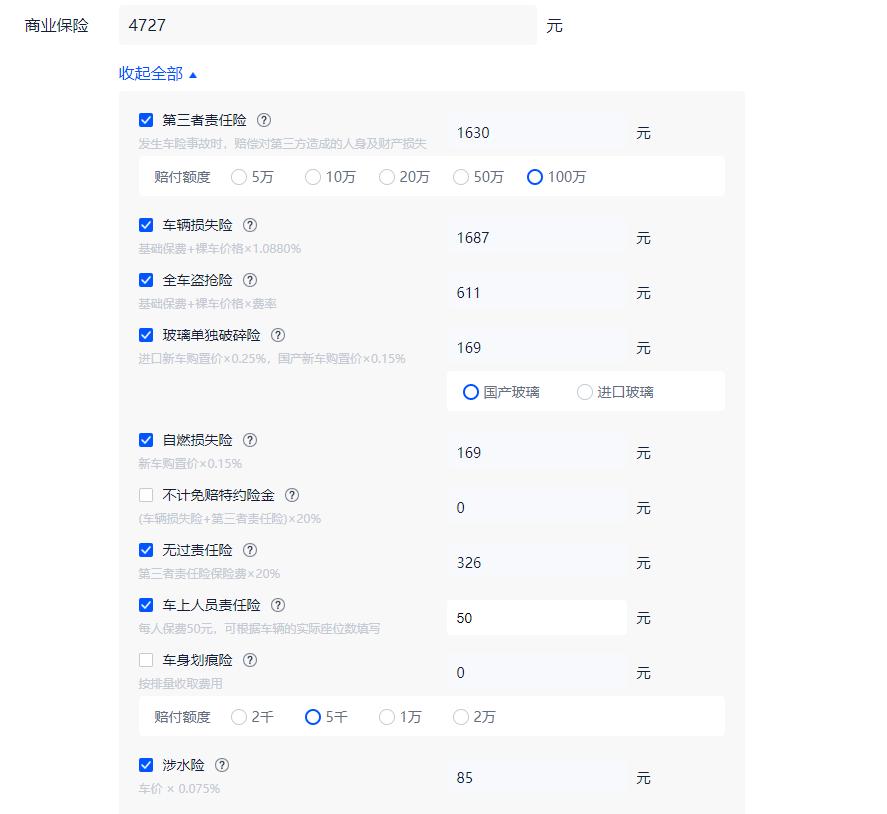
Task: Open the 第三者责任险 help icon
Action: [x=264, y=120]
